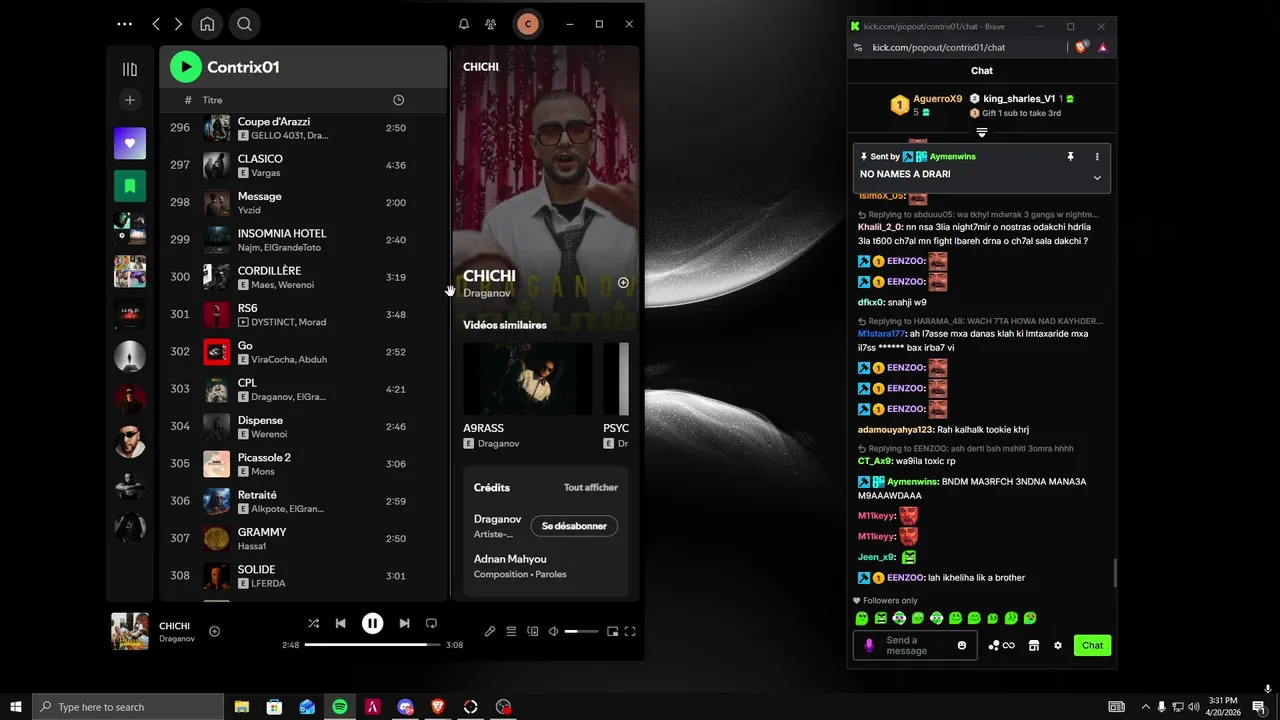The height and width of the screenshot is (720, 1280).
Task: Click the taskbar search box
Action: [128, 707]
